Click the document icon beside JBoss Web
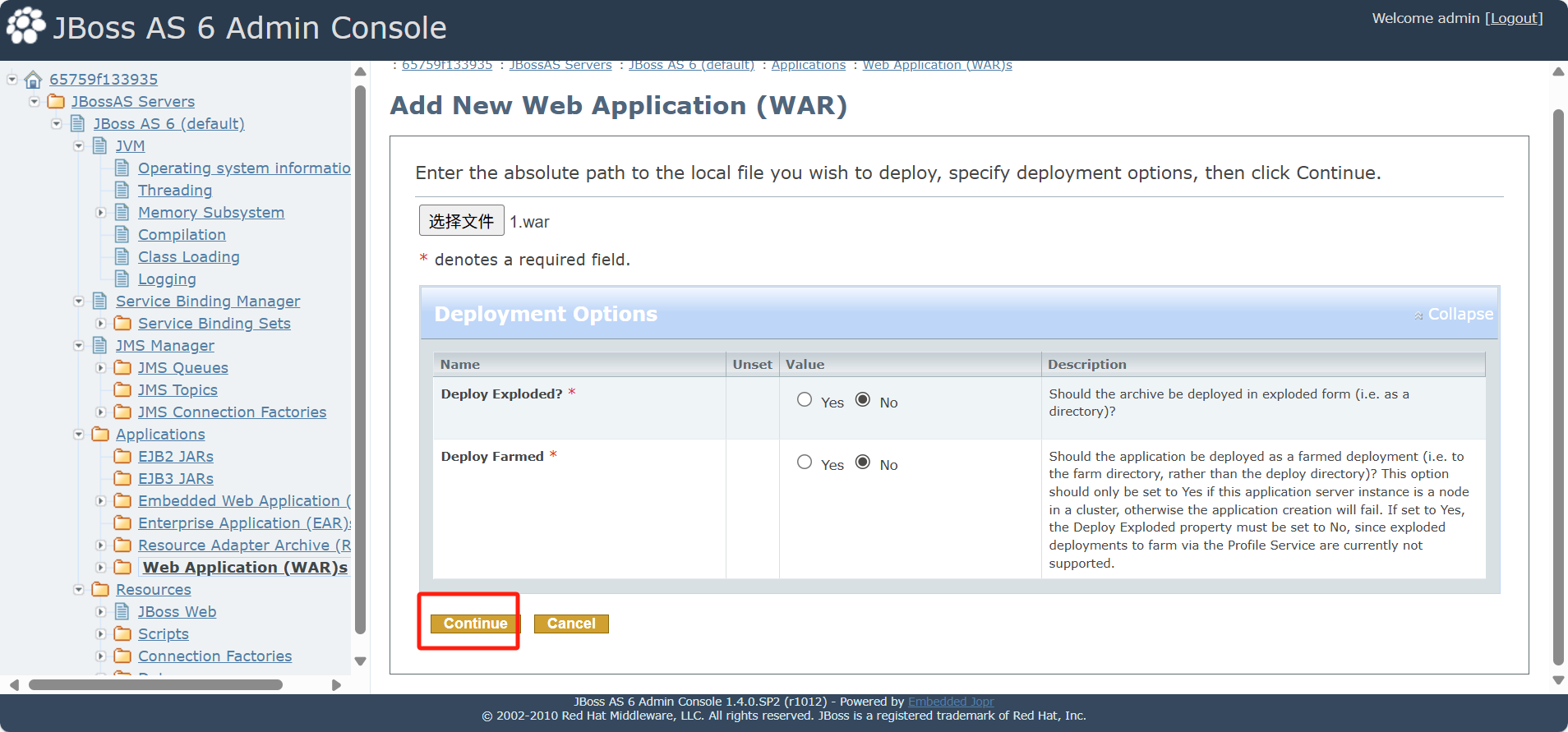1568x732 pixels. pyautogui.click(x=122, y=611)
